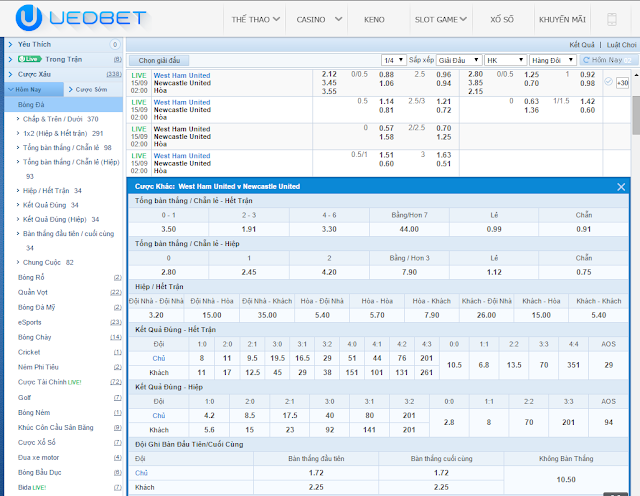Pick odds 1.12 for Lẻ first half
This screenshot has width=640, height=496.
(x=494, y=272)
